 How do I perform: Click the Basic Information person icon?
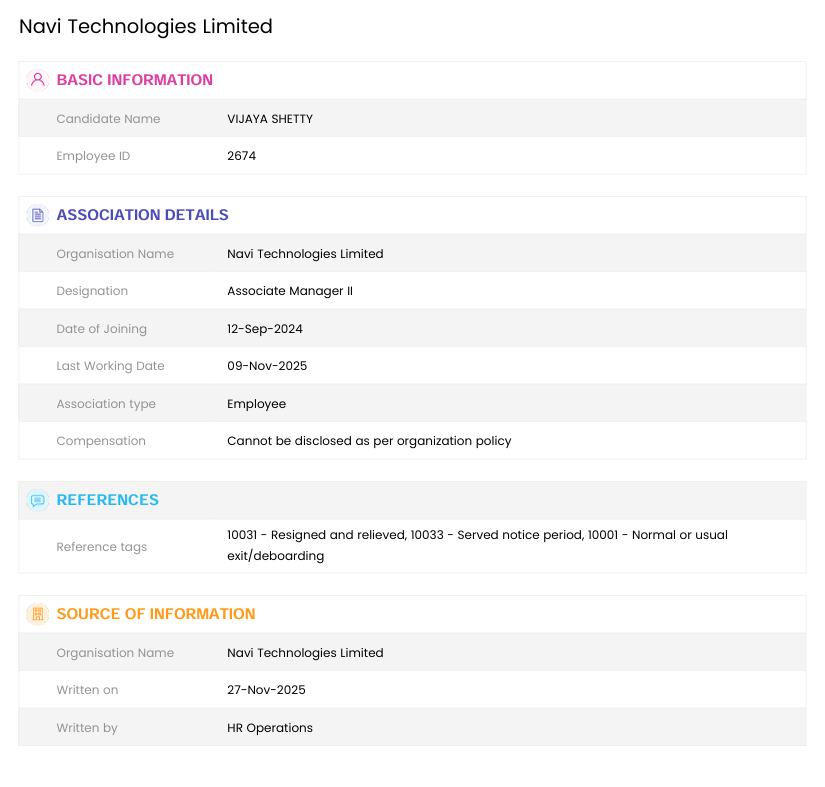pos(38,80)
